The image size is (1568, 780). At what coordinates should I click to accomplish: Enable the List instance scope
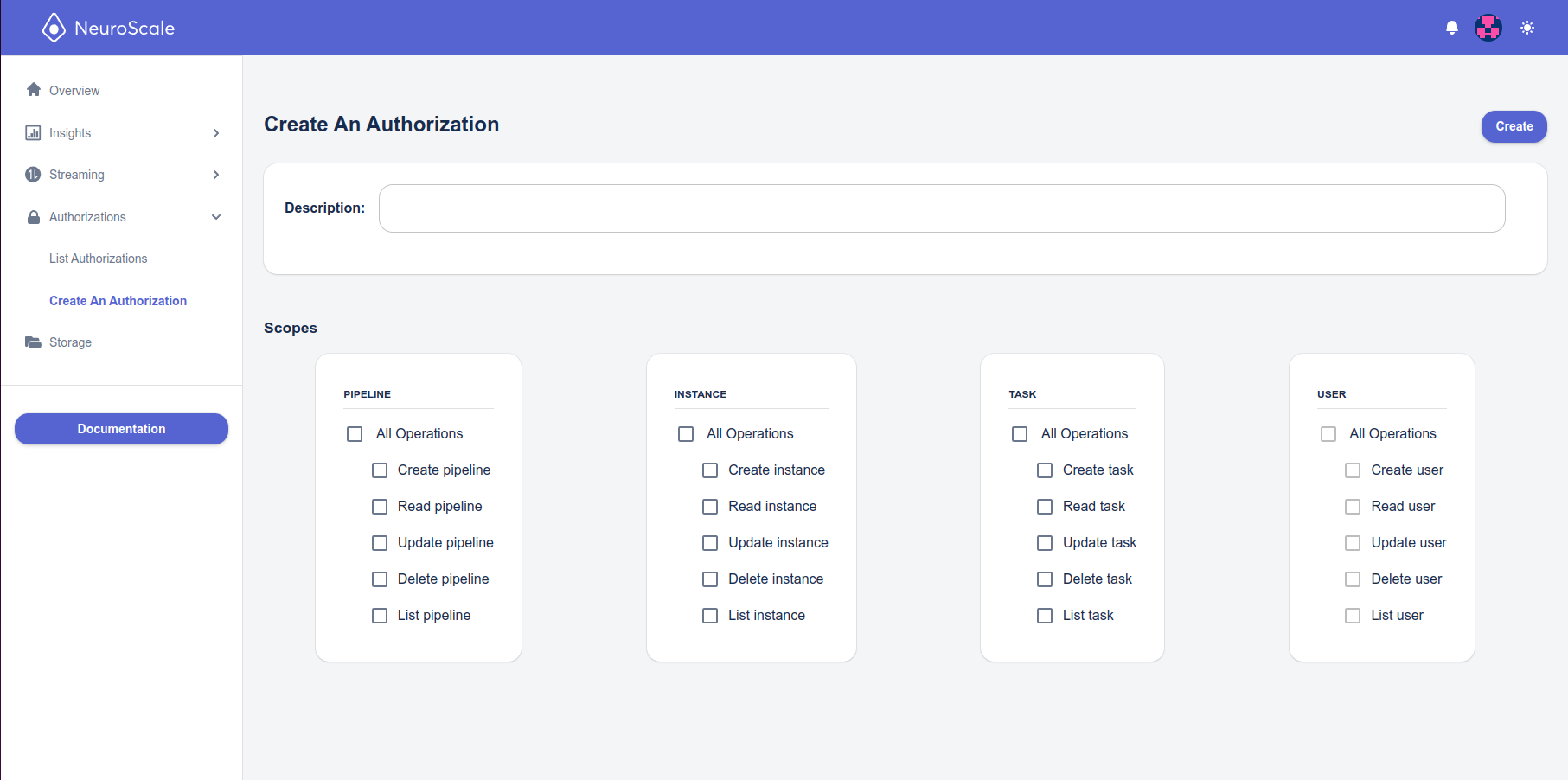[710, 616]
